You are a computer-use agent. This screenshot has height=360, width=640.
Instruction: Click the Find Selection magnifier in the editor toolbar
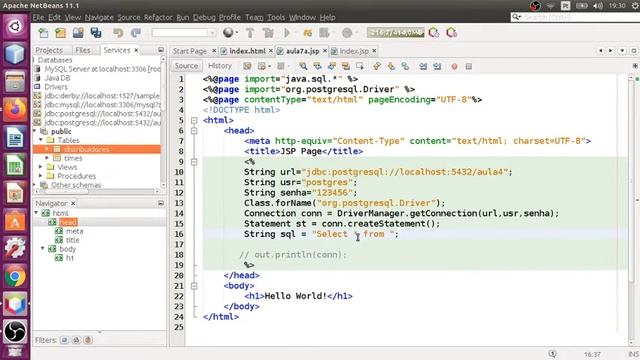[303, 66]
